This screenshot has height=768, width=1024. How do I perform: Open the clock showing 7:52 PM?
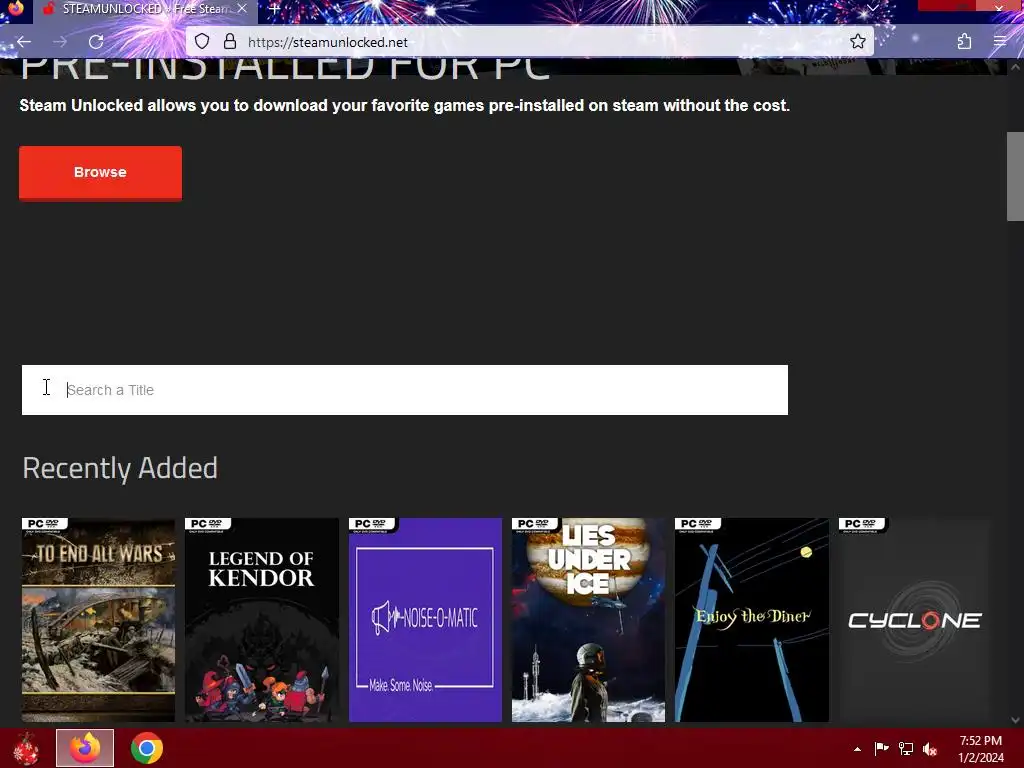pyautogui.click(x=980, y=749)
